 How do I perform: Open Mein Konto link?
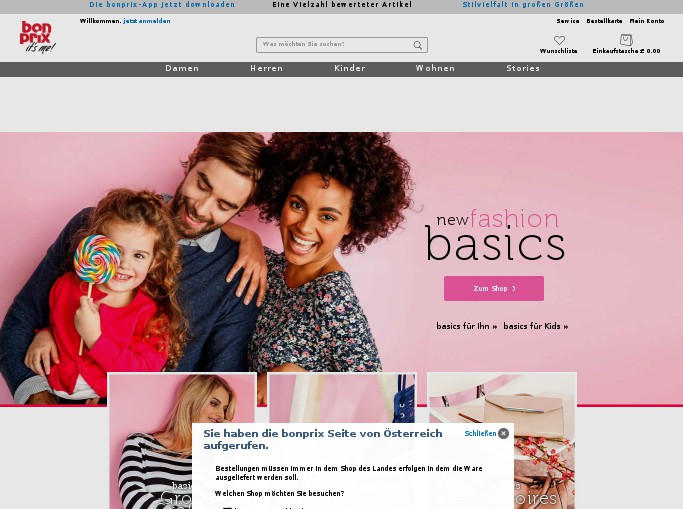click(646, 21)
